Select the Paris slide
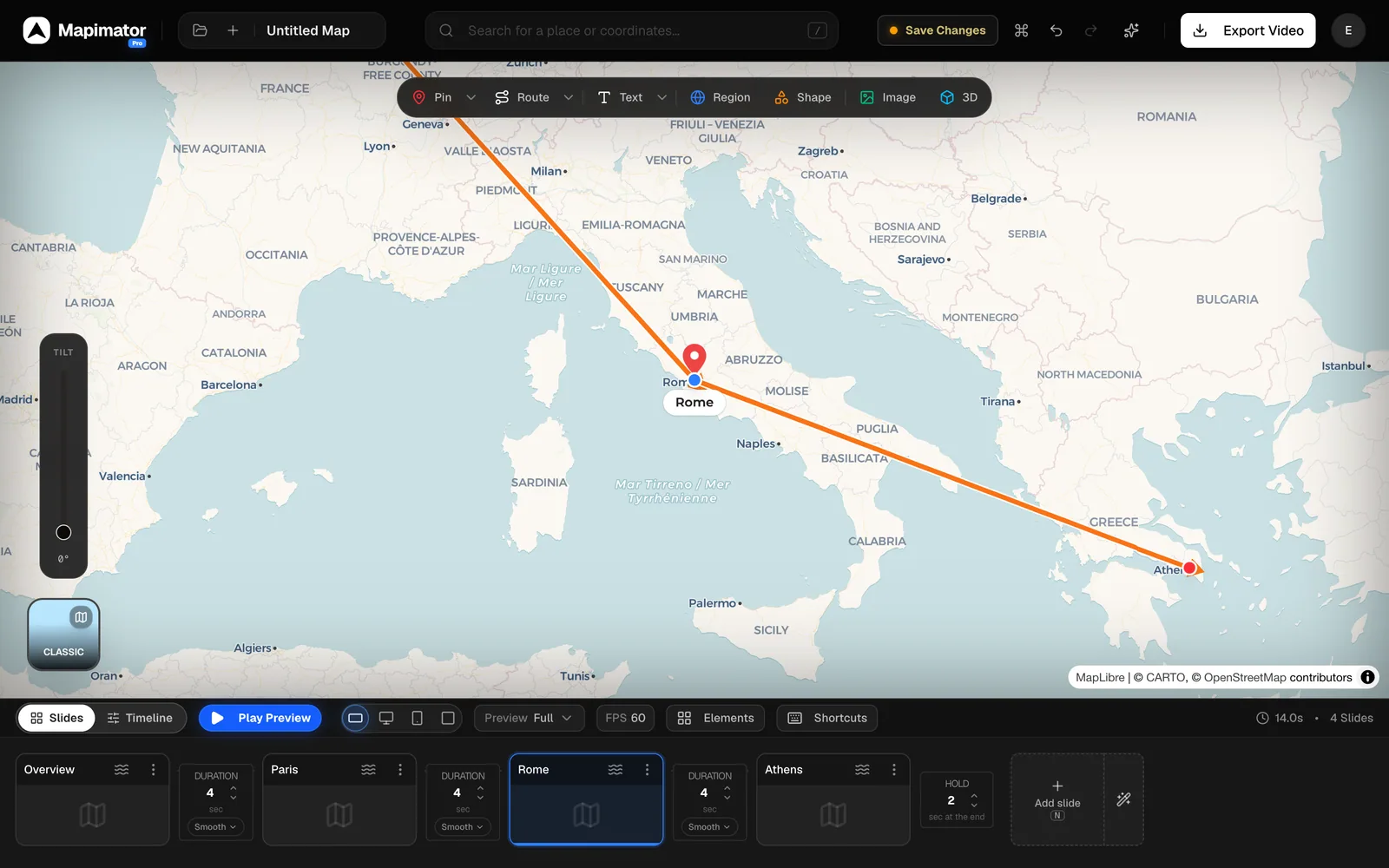Viewport: 1389px width, 868px height. 339,799
